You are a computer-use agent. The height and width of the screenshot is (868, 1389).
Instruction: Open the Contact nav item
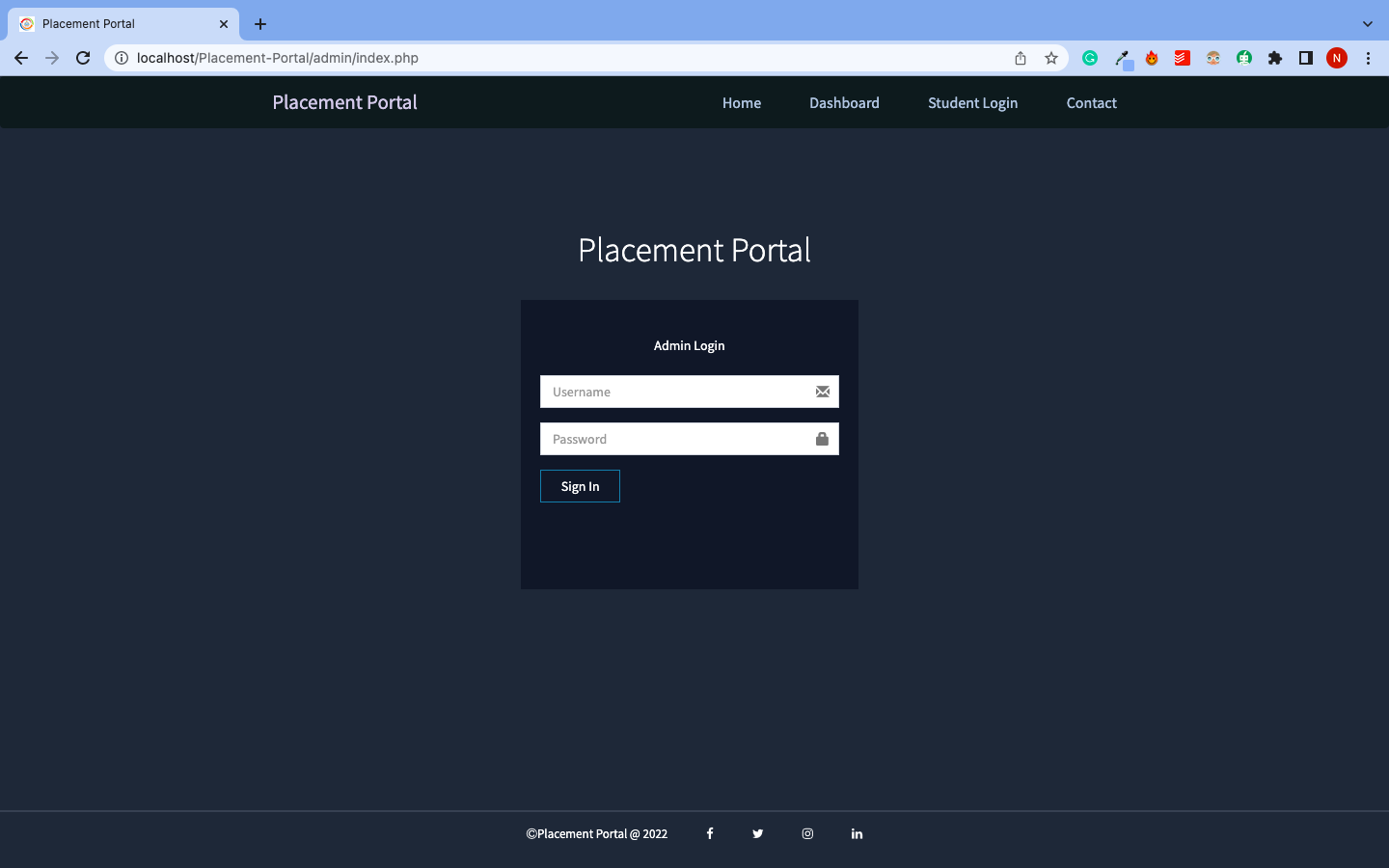coord(1091,103)
